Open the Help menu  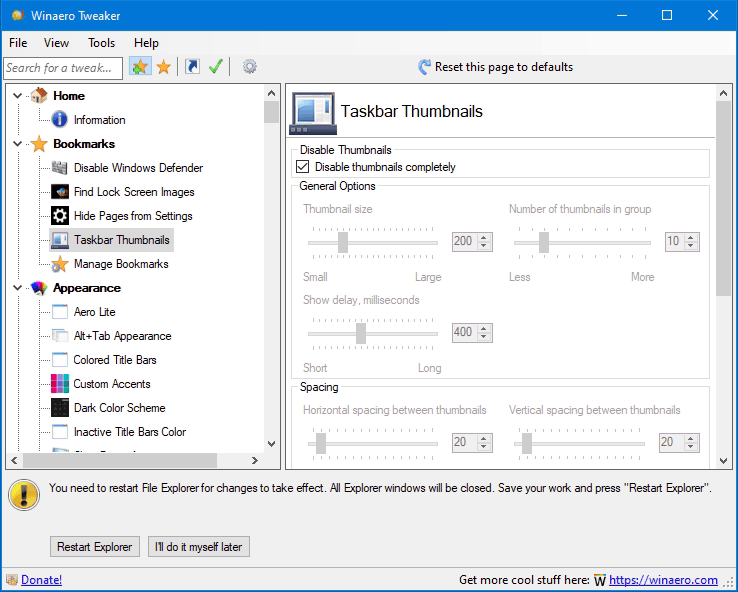coord(146,43)
